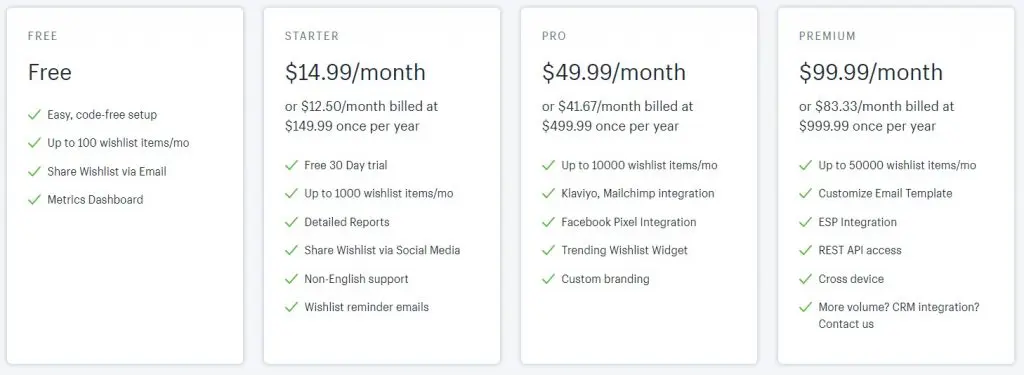Select the PREMIUM plan heading
This screenshot has width=1024, height=375.
[x=827, y=36]
